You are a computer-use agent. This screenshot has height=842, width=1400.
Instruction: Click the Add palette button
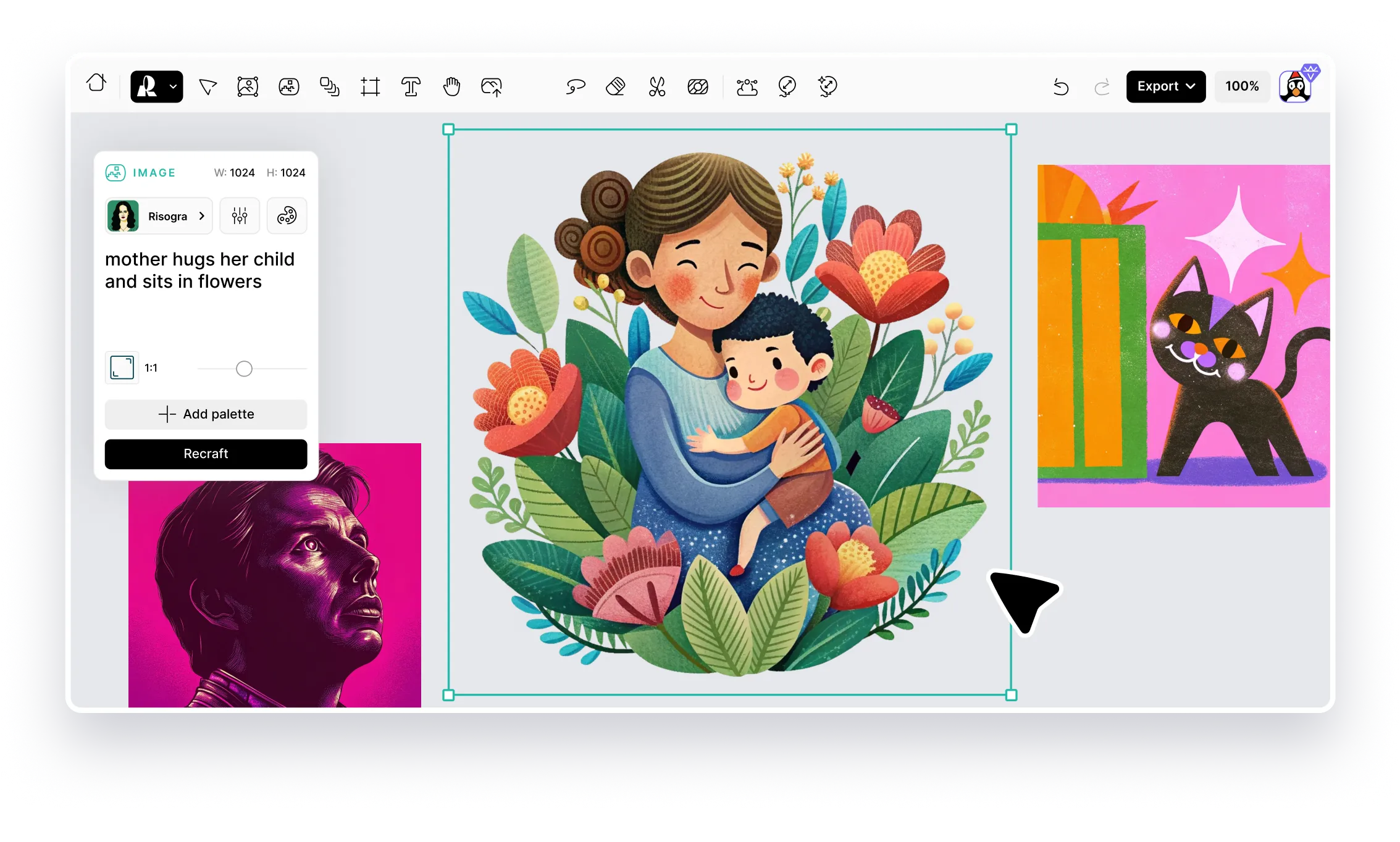[206, 414]
